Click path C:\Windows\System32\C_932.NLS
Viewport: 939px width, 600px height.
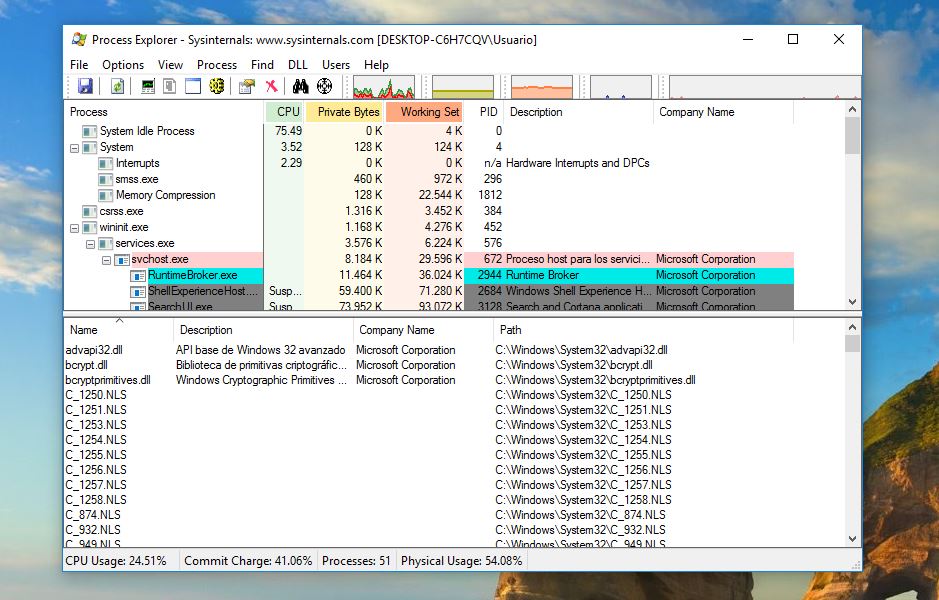[x=580, y=530]
